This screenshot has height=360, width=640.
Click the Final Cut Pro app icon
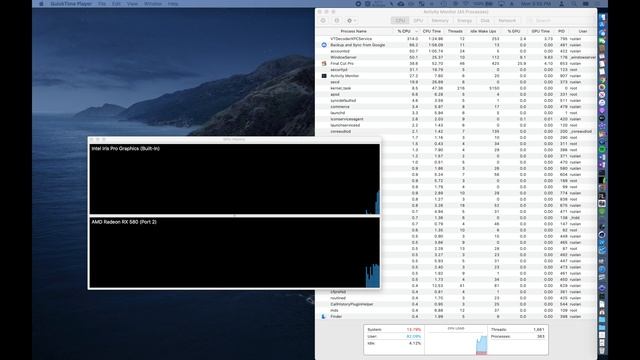coord(324,63)
